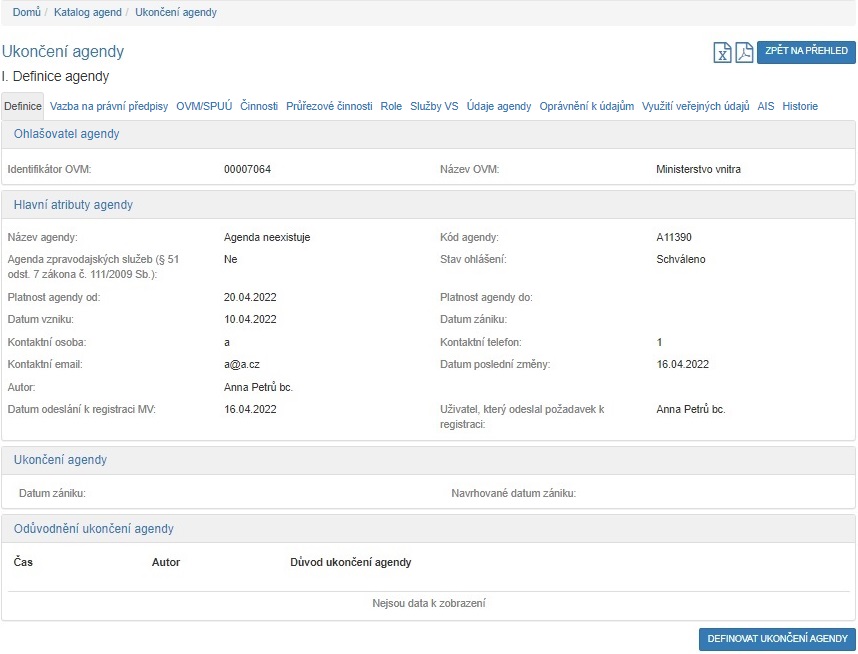Open the AIS tab

tap(766, 106)
